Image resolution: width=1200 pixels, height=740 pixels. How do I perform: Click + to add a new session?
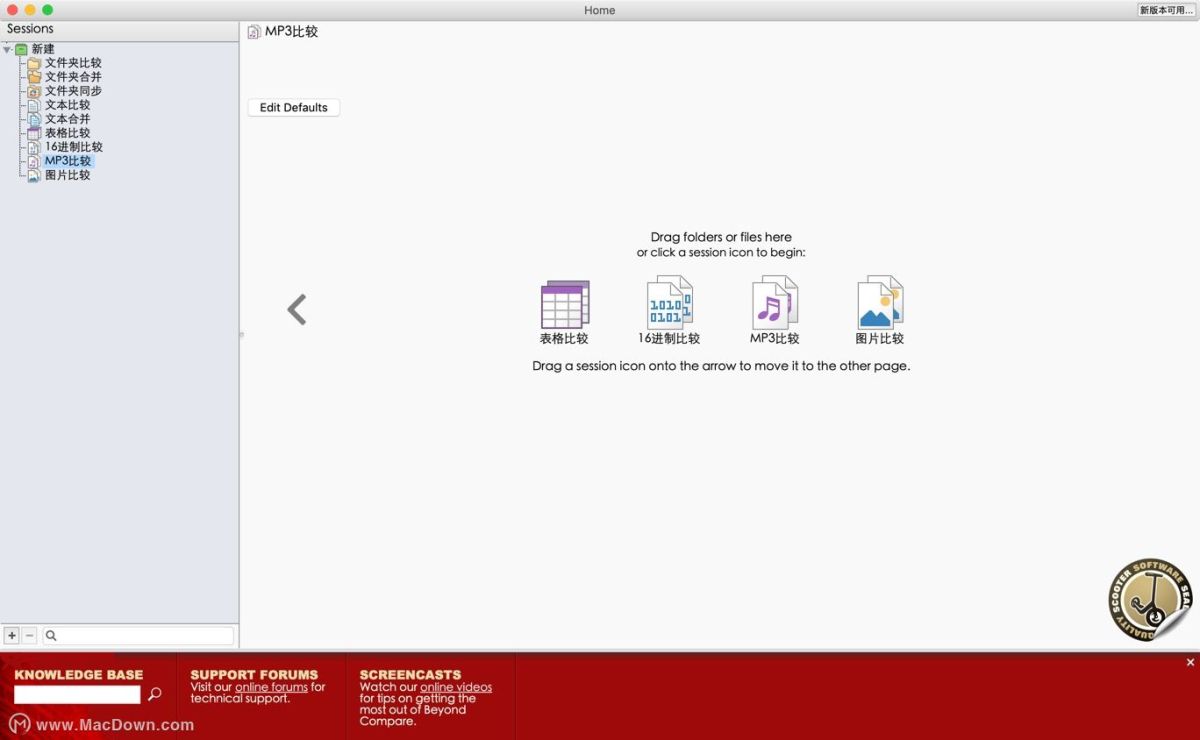click(11, 635)
